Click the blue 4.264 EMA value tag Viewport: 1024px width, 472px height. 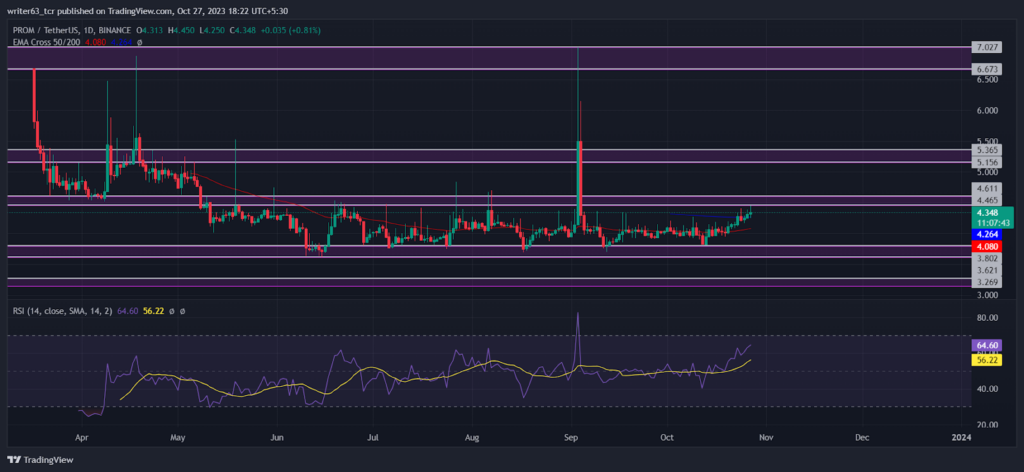pyautogui.click(x=985, y=234)
